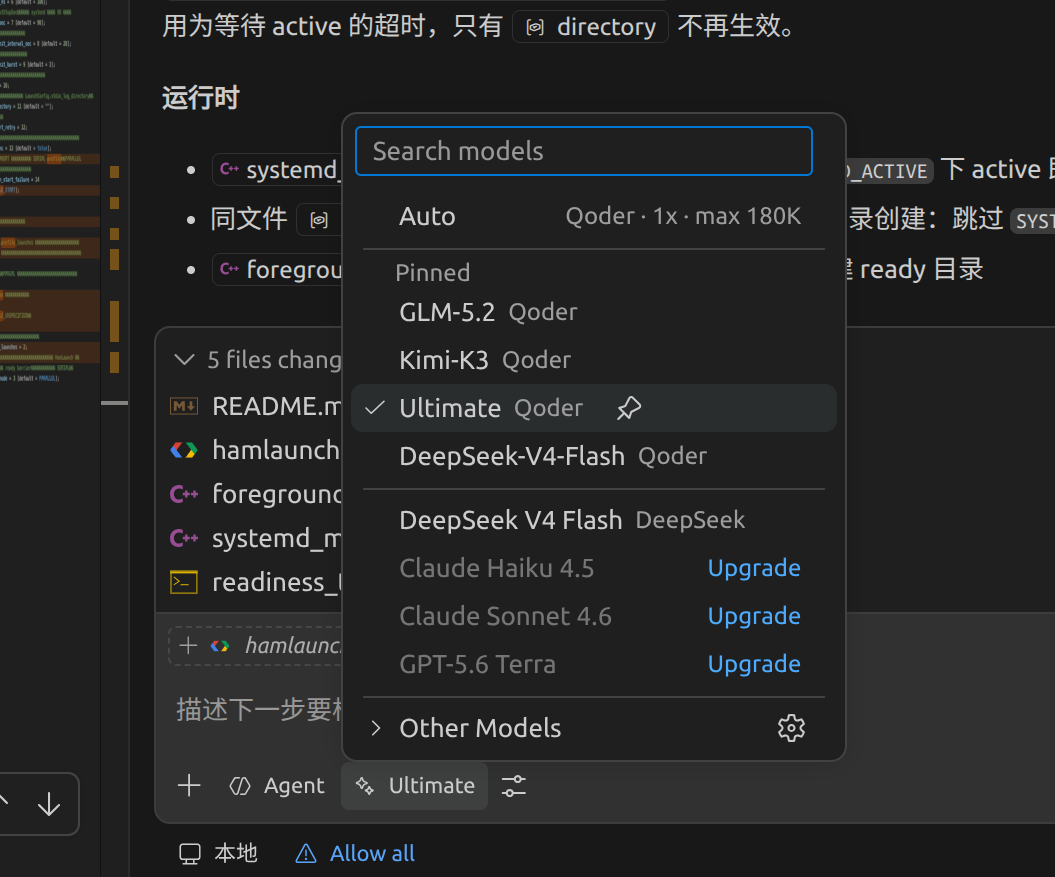This screenshot has height=877, width=1055.
Task: Click Upgrade next to Claude Sonnet 4.6
Action: (754, 616)
